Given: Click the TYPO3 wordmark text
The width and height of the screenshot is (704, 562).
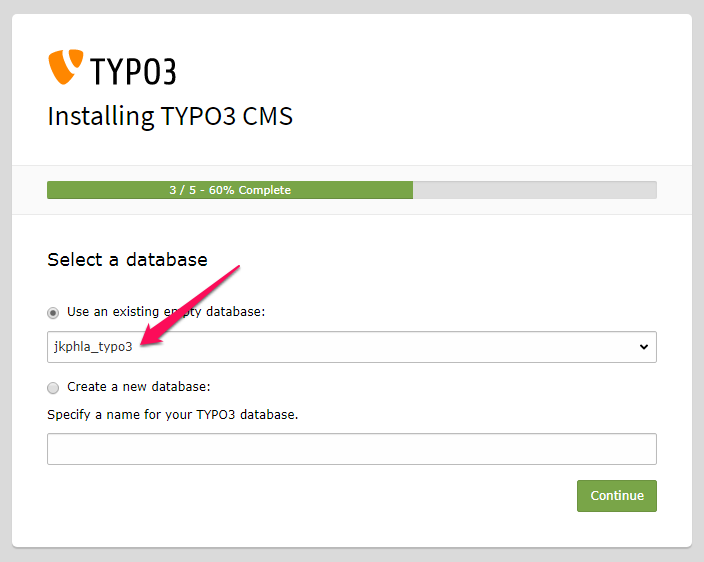Looking at the screenshot, I should pos(133,71).
